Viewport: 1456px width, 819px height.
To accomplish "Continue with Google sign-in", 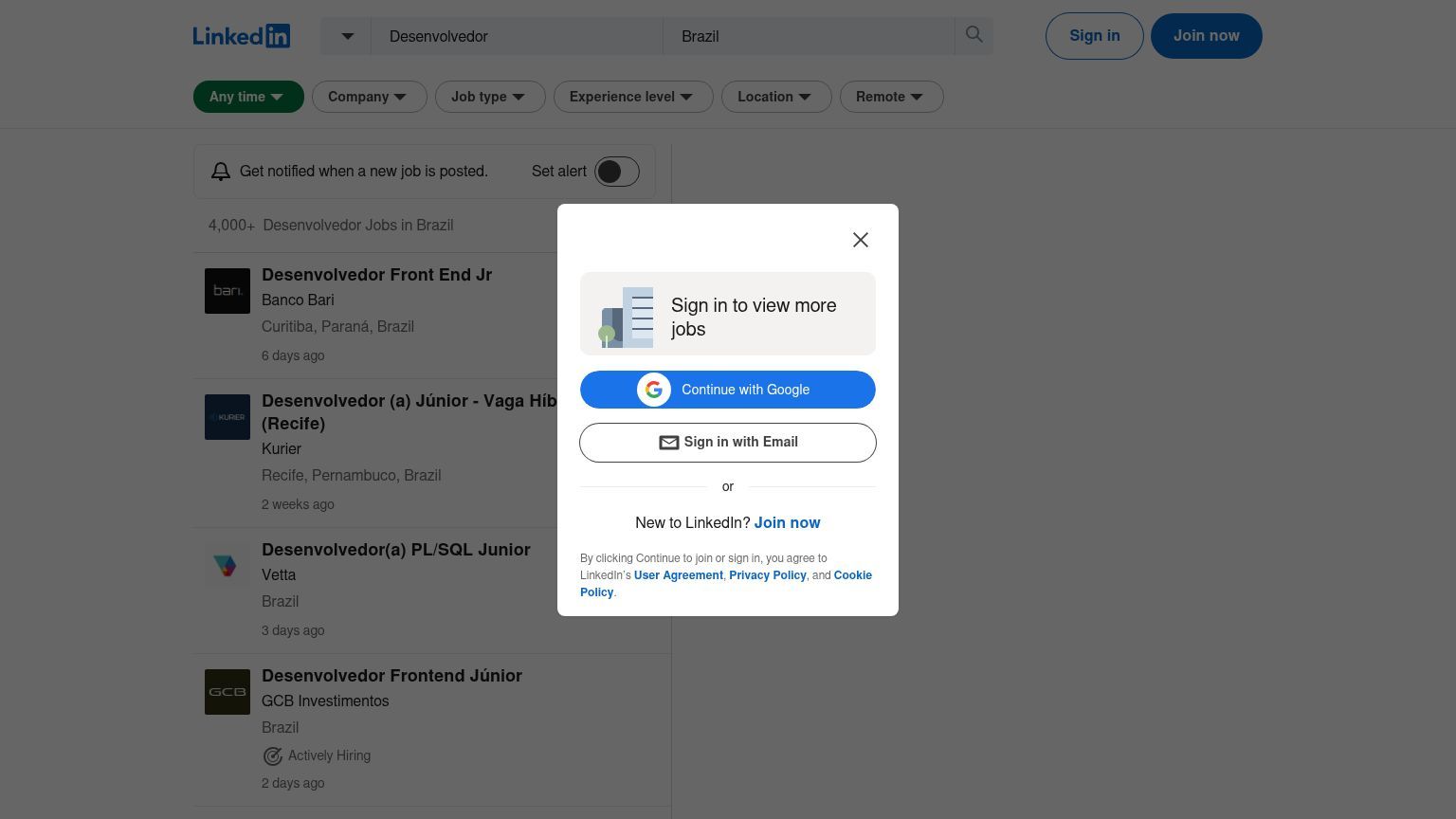I will [x=728, y=390].
